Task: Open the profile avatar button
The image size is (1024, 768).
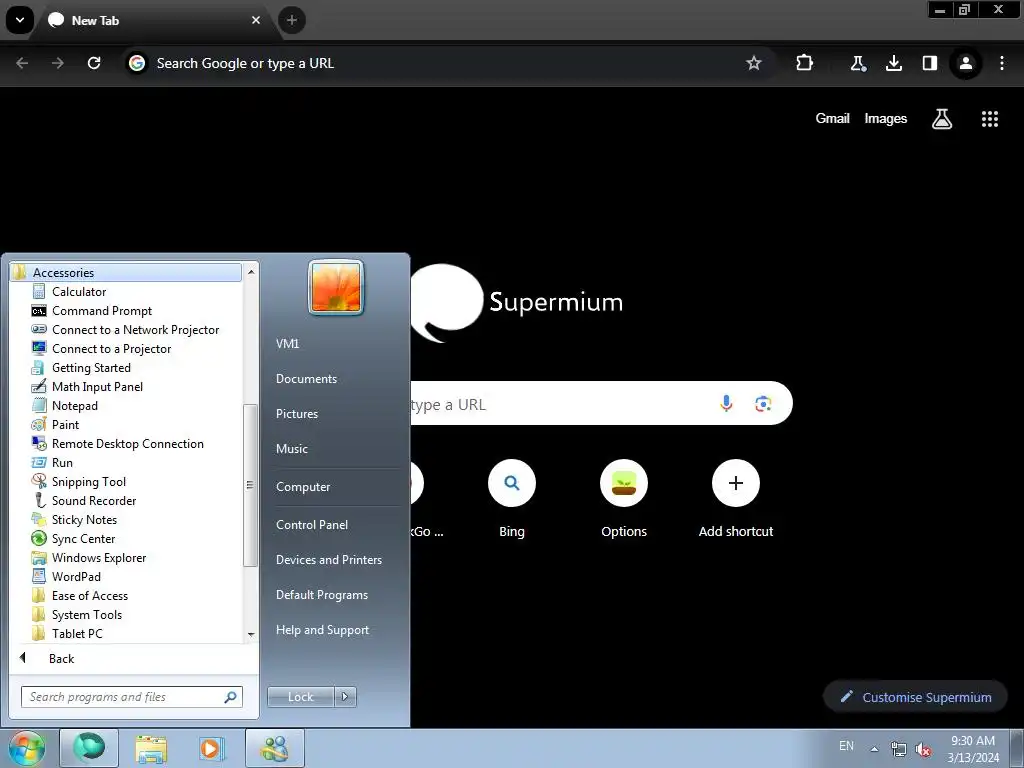Action: point(966,63)
